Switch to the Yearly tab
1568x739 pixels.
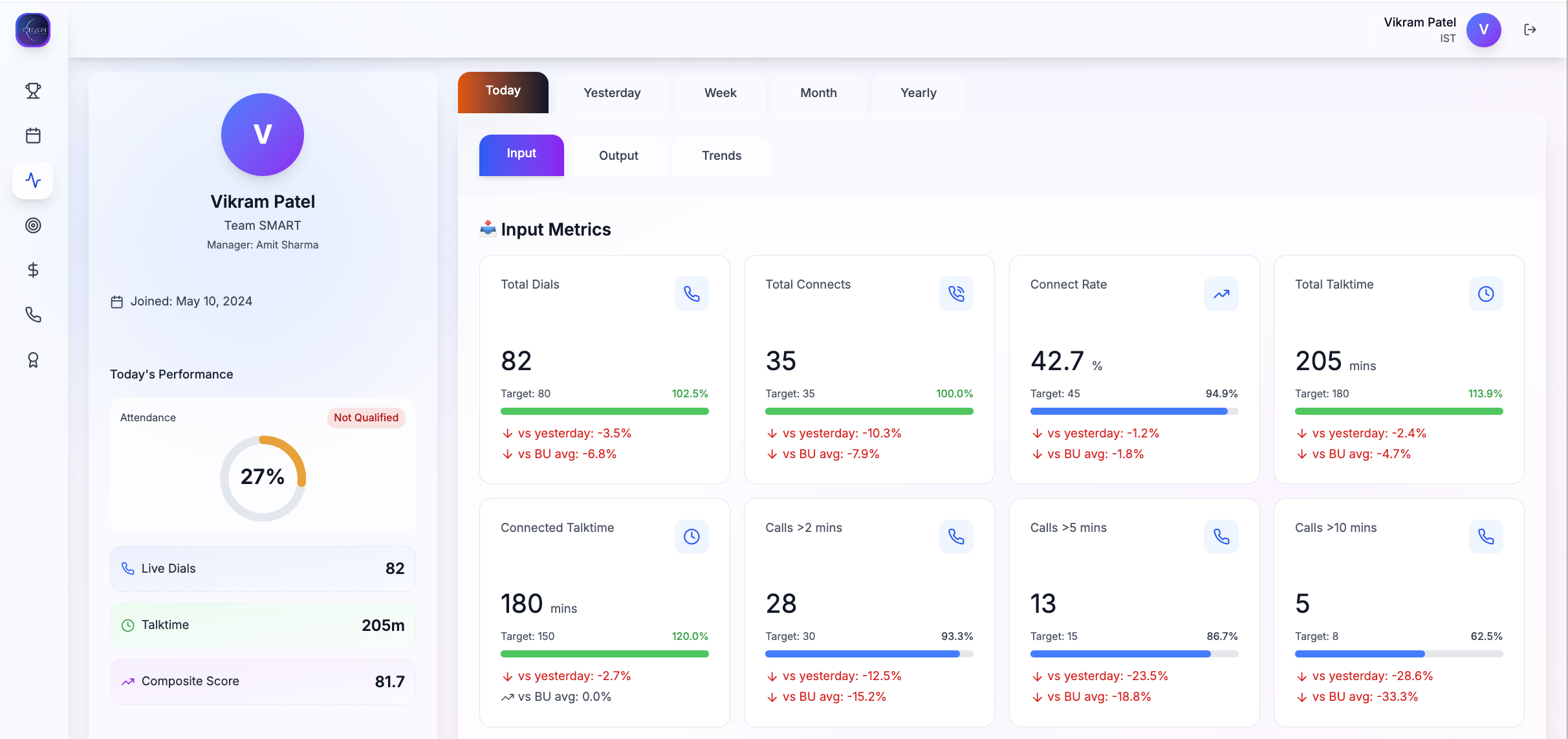tap(918, 93)
